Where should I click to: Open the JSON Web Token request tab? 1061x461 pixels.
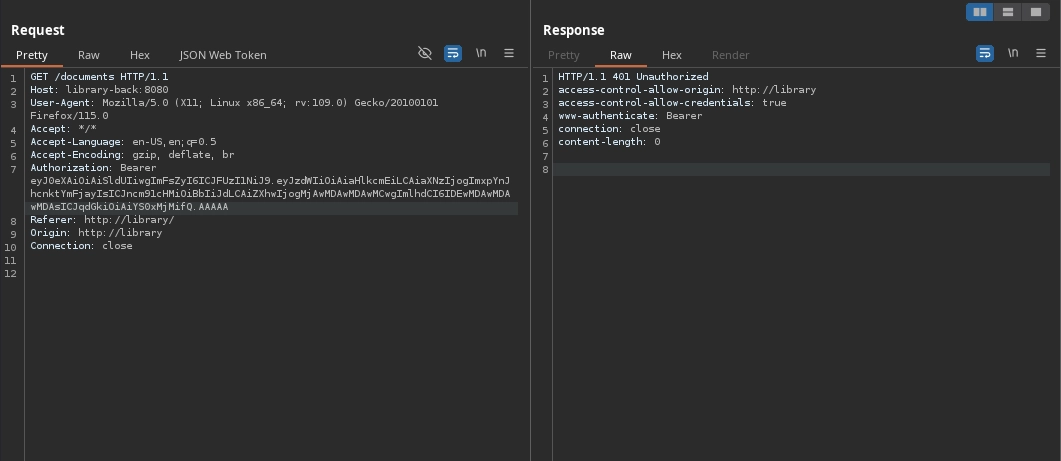223,55
